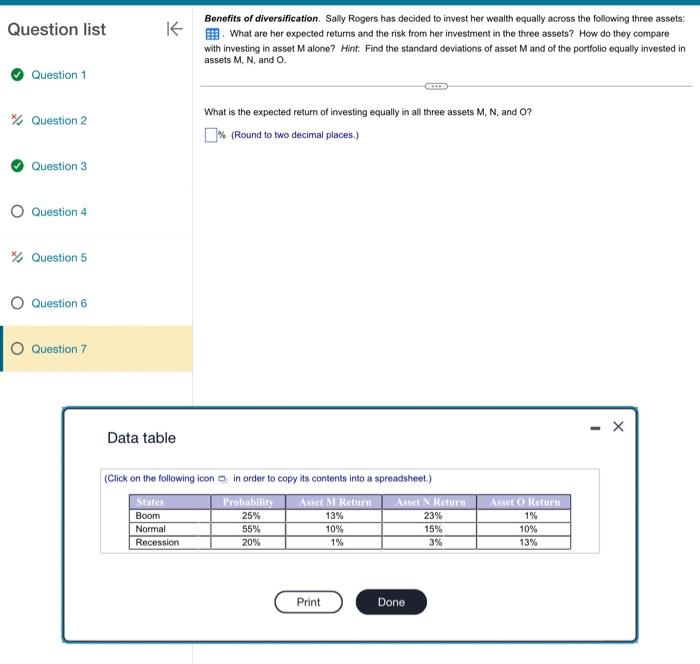
Task: Click the Print button
Action: 308,602
